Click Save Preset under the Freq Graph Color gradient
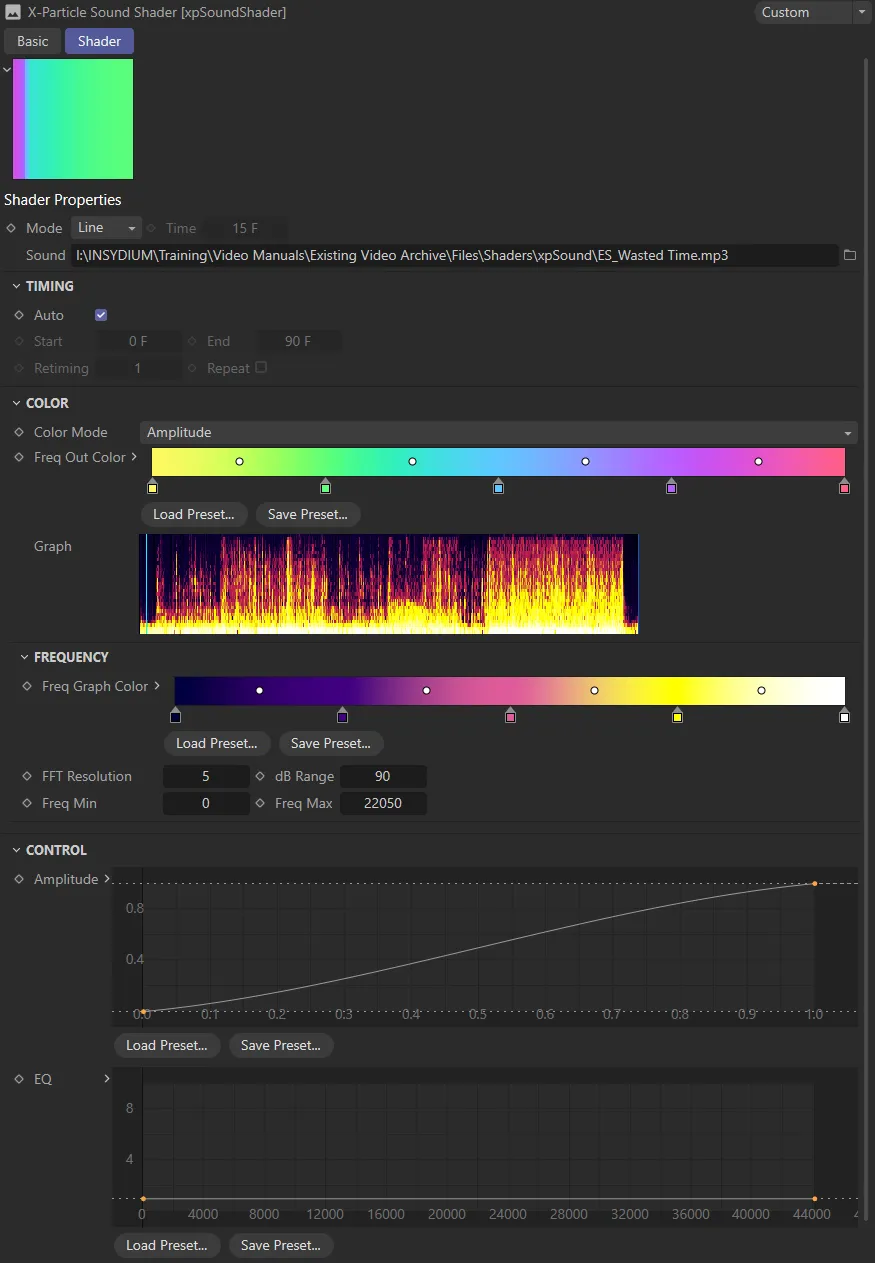Viewport: 875px width, 1263px height. click(x=331, y=743)
